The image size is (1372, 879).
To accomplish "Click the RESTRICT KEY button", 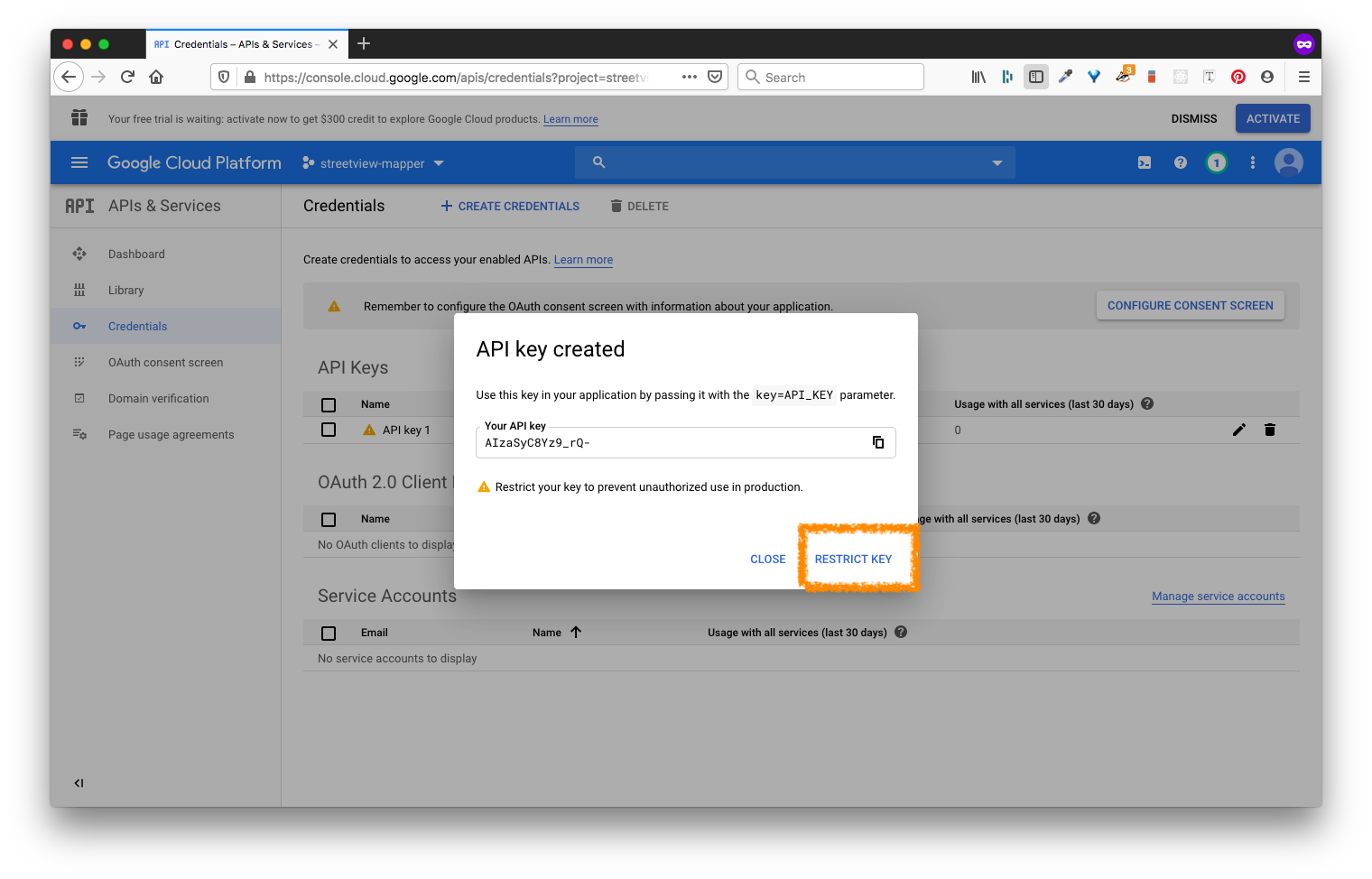I will [x=853, y=560].
